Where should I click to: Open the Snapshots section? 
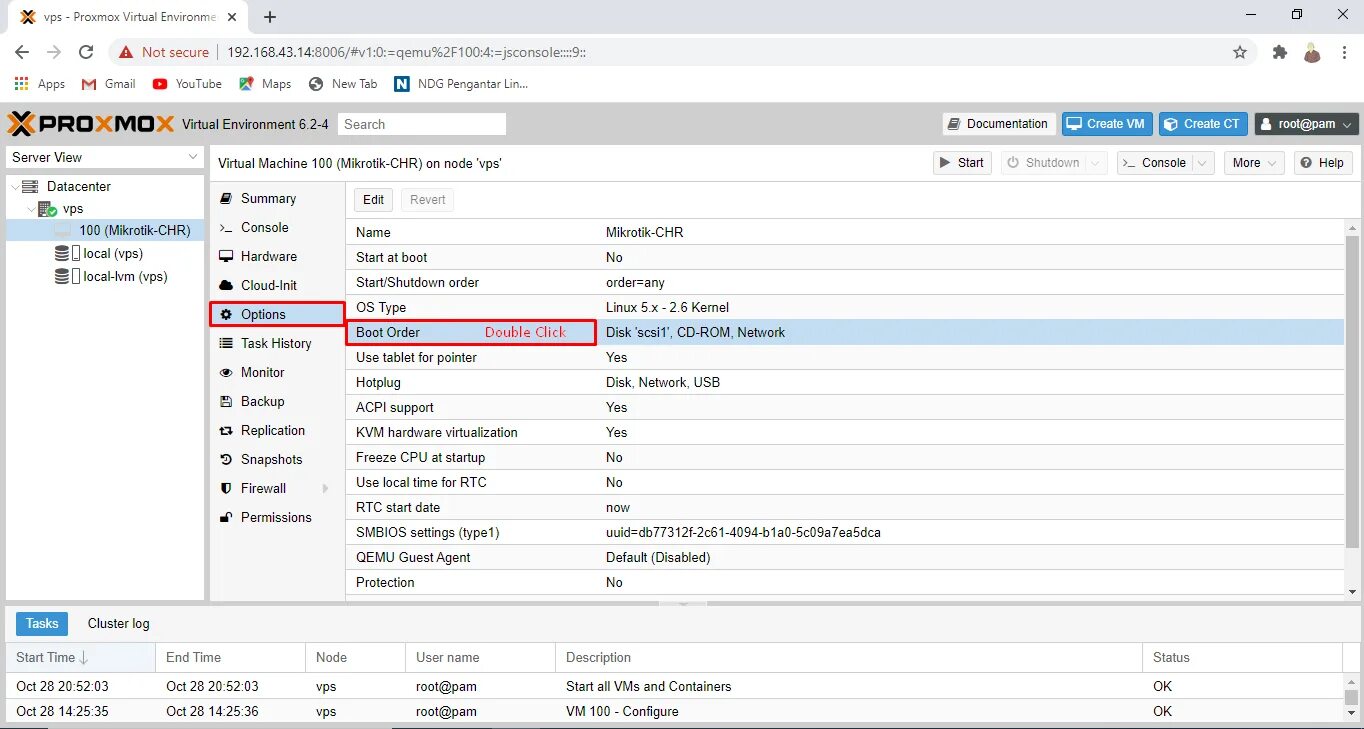point(271,459)
